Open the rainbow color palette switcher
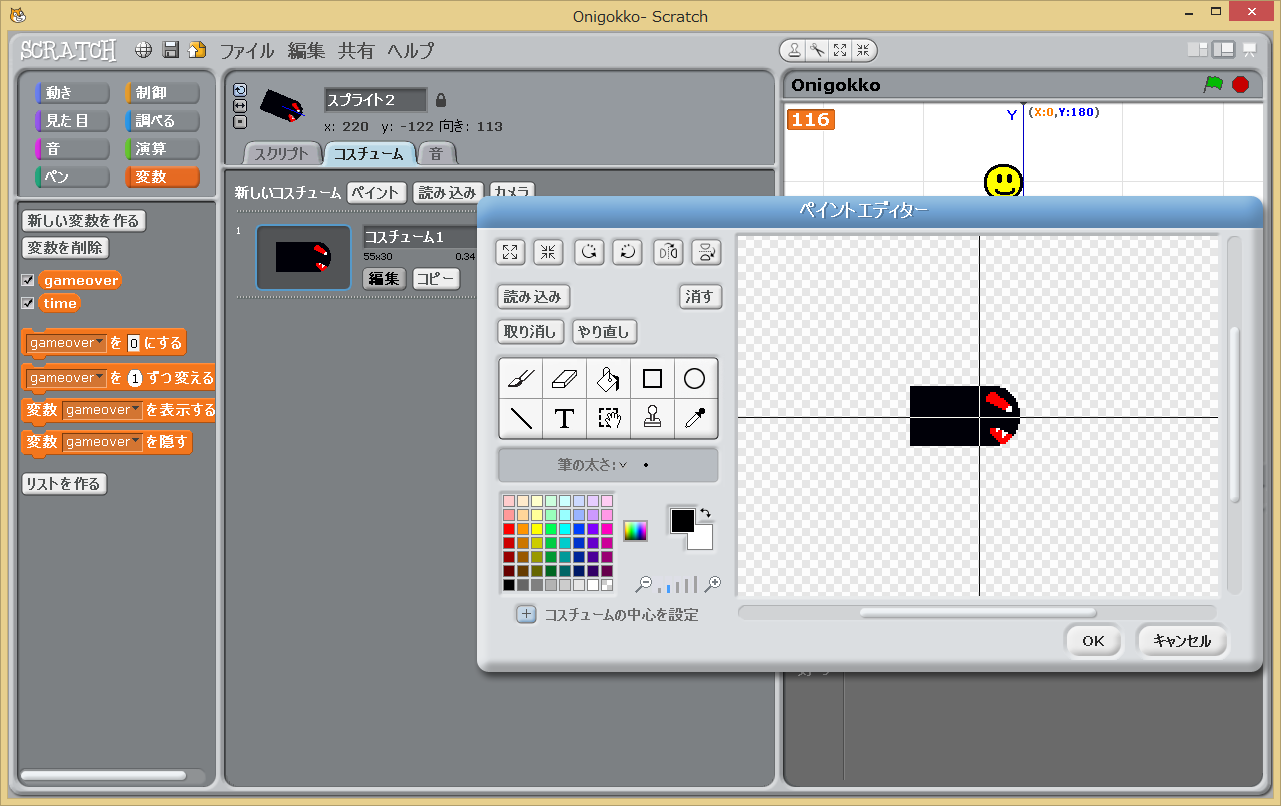Screen dimensions: 1281x806 point(635,531)
